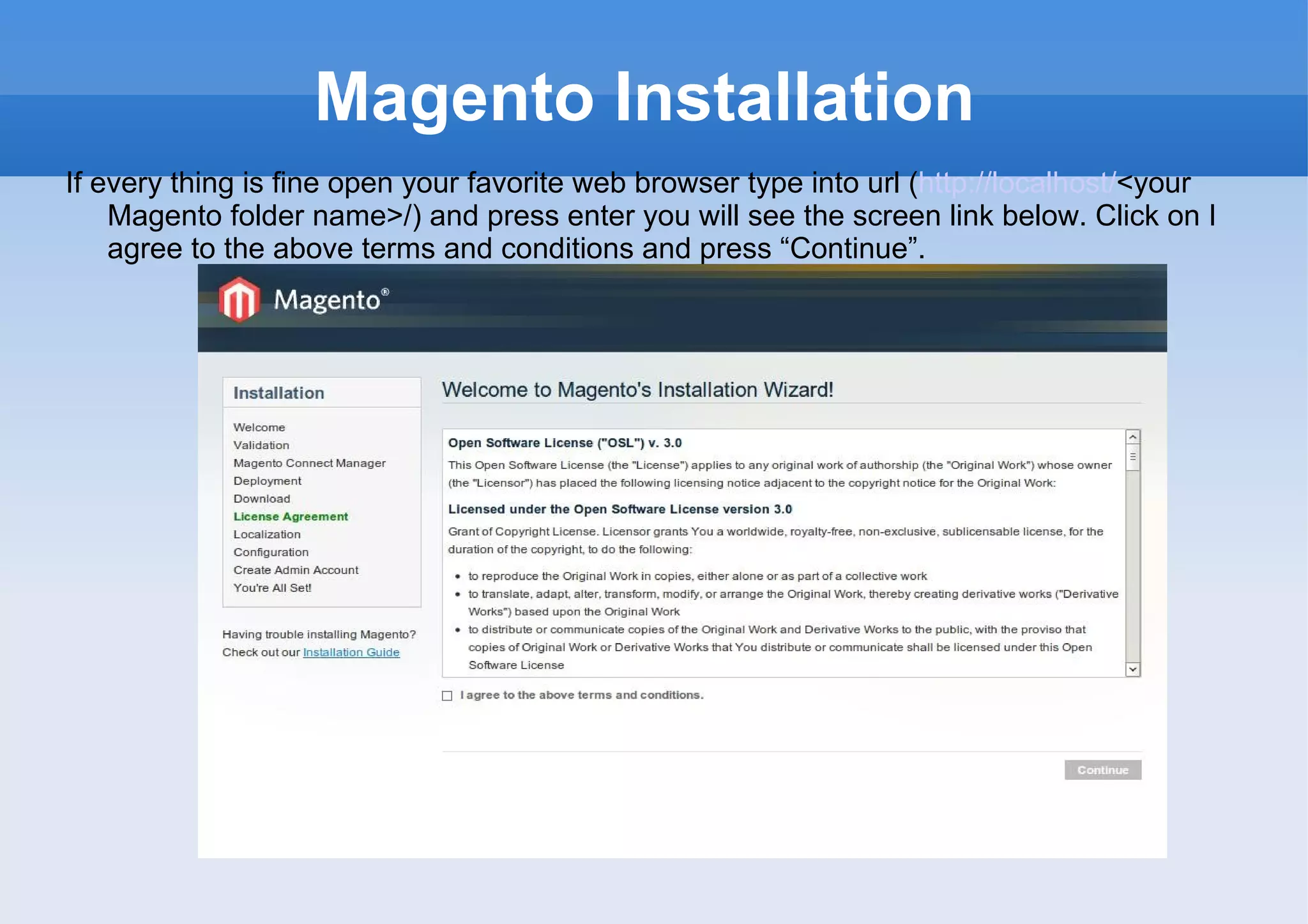1308x924 pixels.
Task: Click Having trouble installing Magento? text
Action: [319, 634]
